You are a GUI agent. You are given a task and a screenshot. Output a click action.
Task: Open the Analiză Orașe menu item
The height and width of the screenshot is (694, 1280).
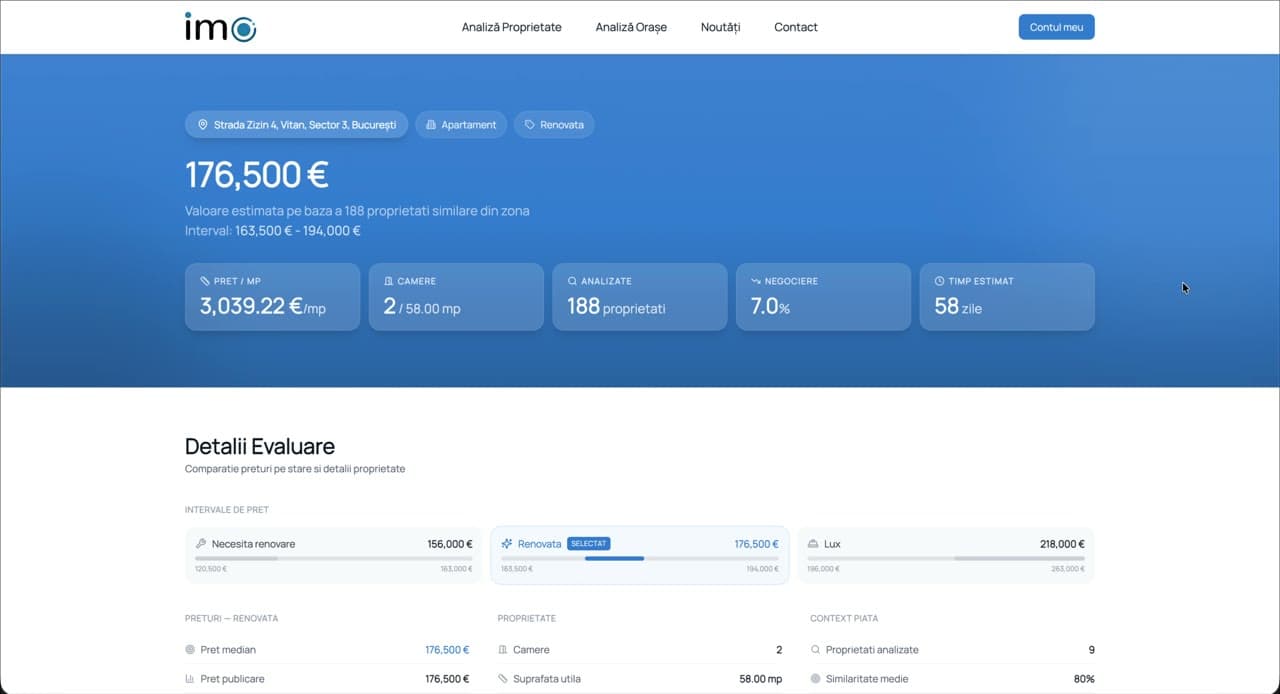[631, 27]
